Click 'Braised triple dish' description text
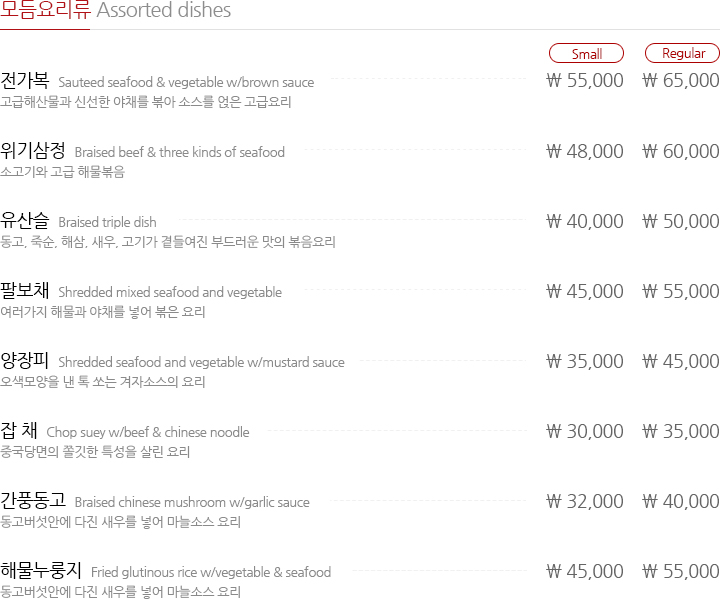Viewport: 720px width, 599px height. (x=107, y=222)
